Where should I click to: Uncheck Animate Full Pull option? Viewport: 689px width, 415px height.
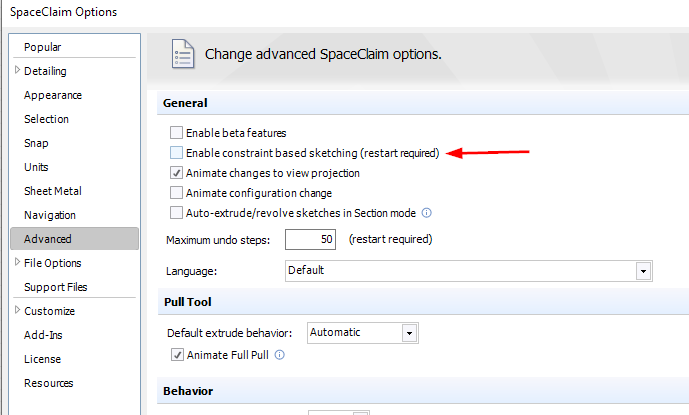(177, 355)
